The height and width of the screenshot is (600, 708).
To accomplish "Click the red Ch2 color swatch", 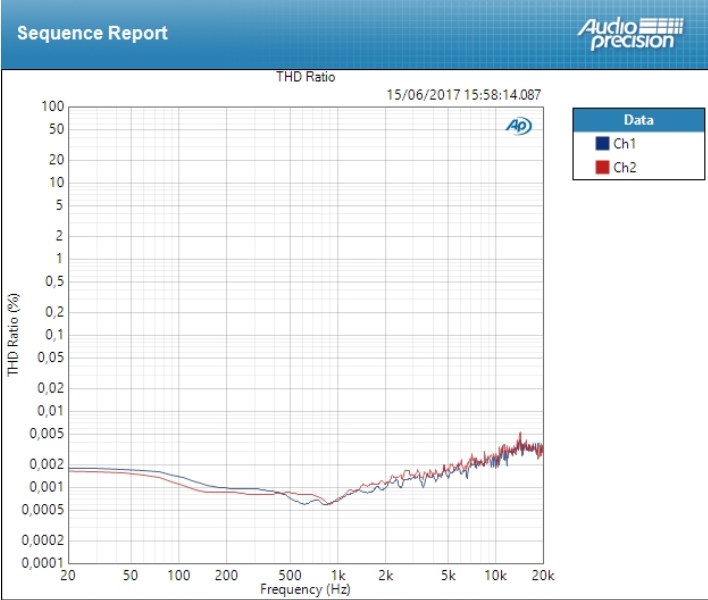I will (602, 167).
